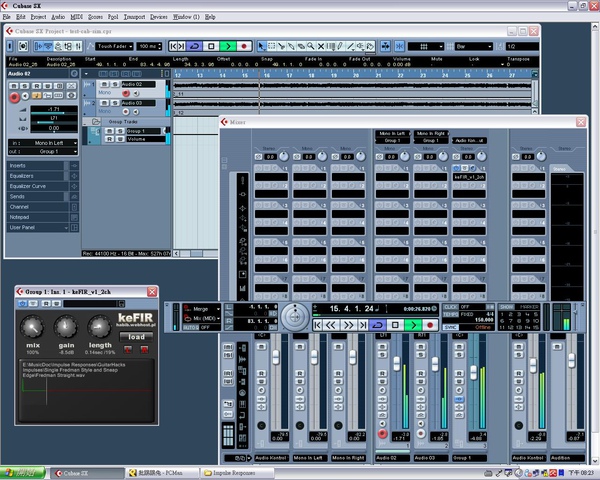The width and height of the screenshot is (600, 480).
Task: Click Stop on the Transport panel
Action: (395, 325)
